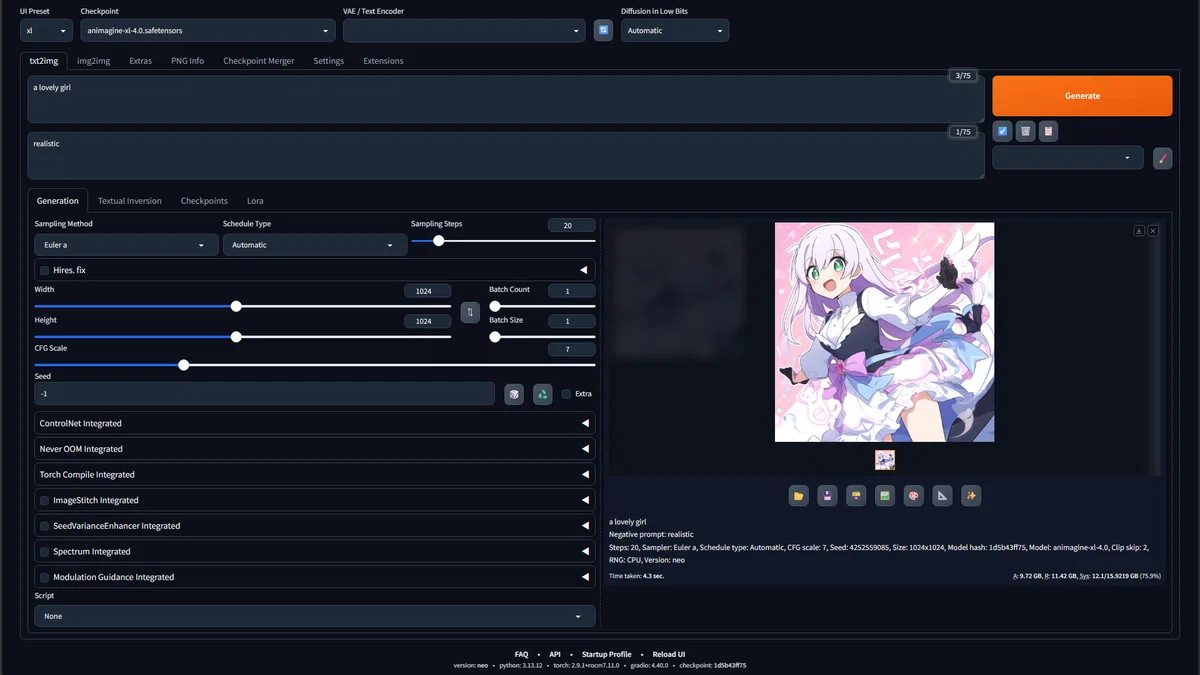
Task: Enable the Modulation Guidance Integrated checkbox
Action: click(44, 577)
